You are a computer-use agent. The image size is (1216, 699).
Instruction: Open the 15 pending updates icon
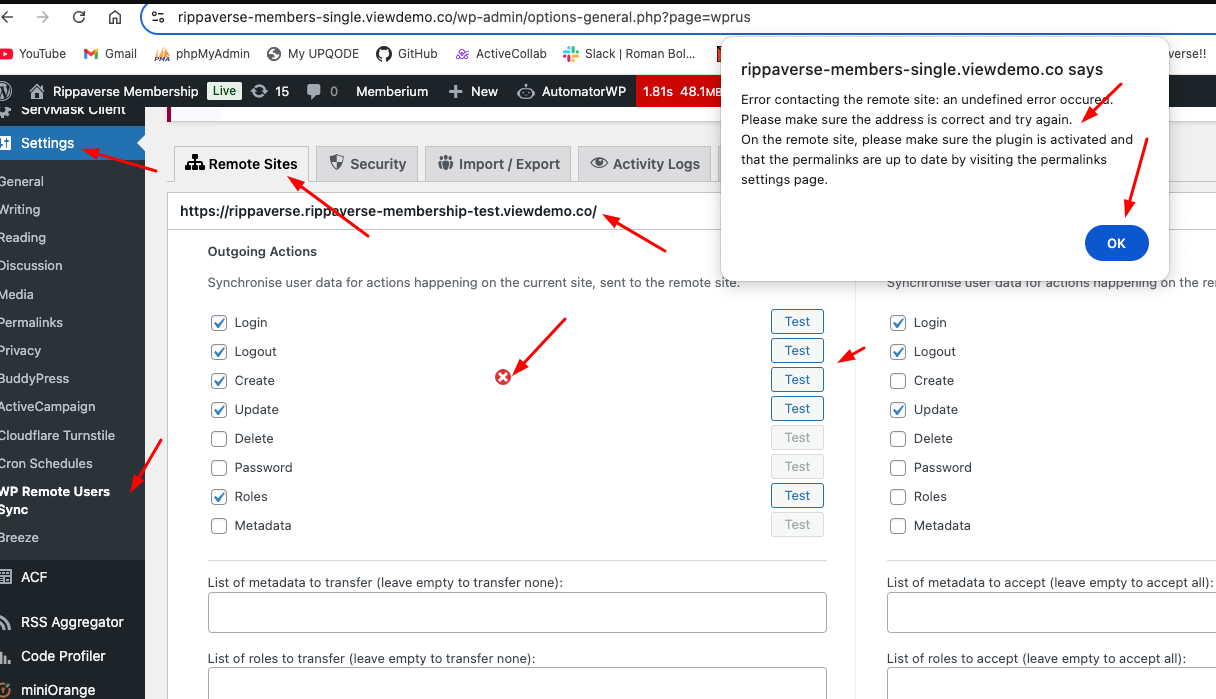(x=270, y=91)
